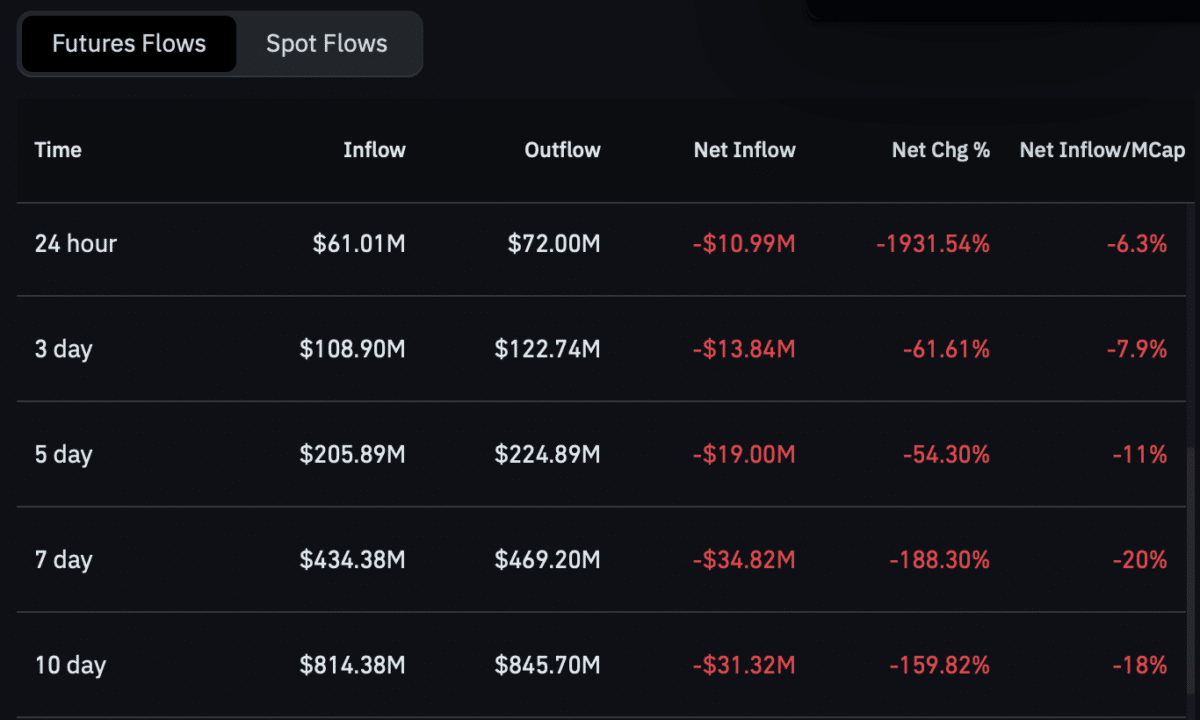1200x720 pixels.
Task: Select the 24 hour row label
Action: 76,243
